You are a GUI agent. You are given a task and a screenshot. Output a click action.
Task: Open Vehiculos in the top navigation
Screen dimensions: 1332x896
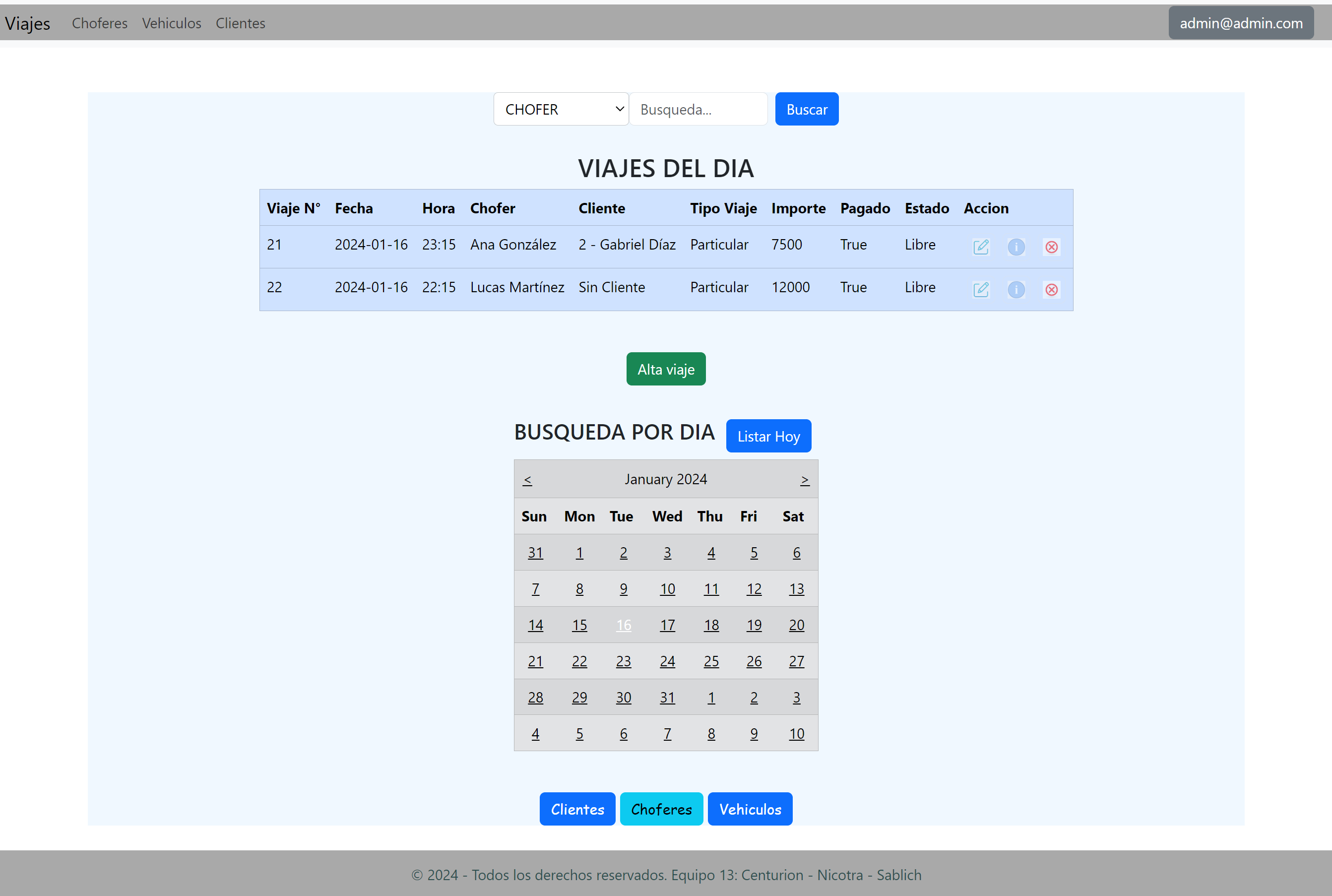pos(172,23)
